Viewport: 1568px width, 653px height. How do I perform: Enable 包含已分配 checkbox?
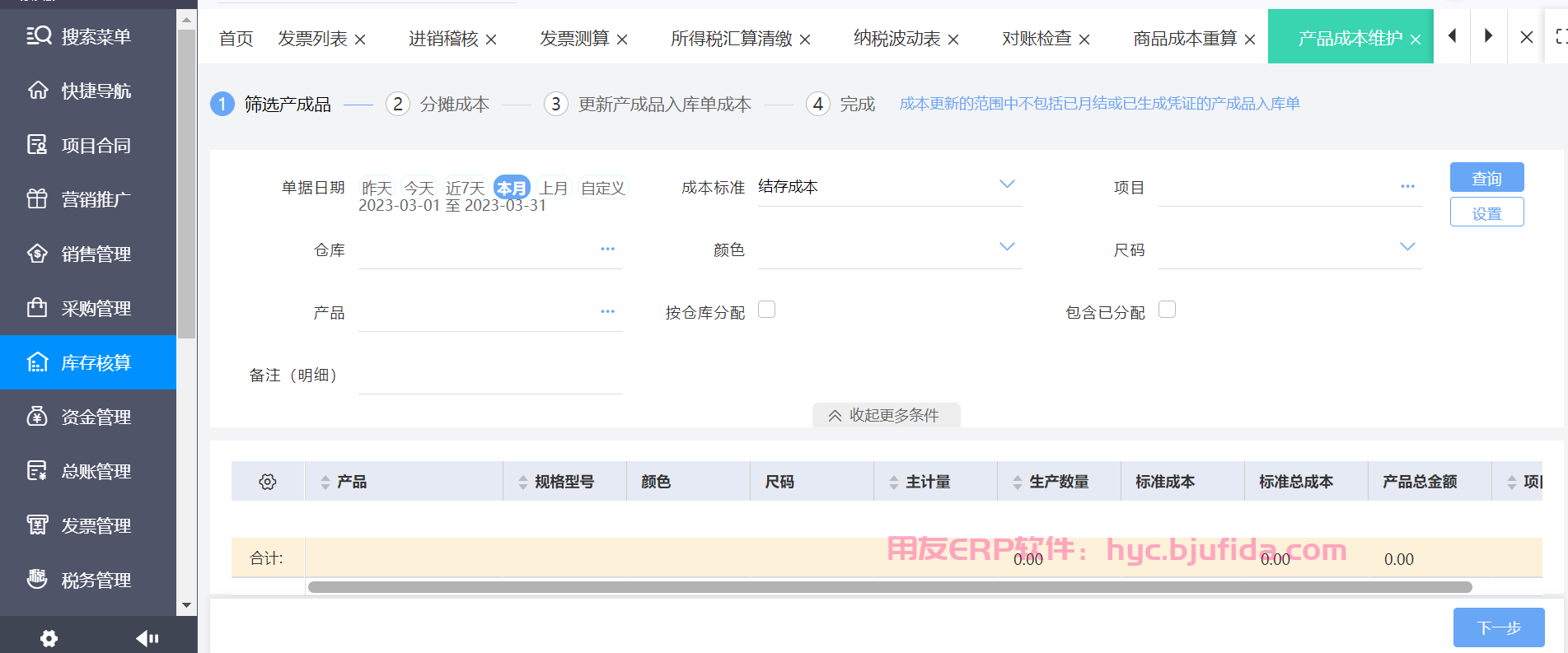coord(1168,309)
